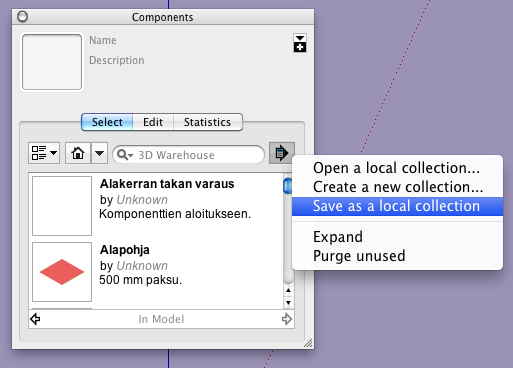The width and height of the screenshot is (513, 368).
Task: Choose Create a new collection...
Action: (397, 187)
